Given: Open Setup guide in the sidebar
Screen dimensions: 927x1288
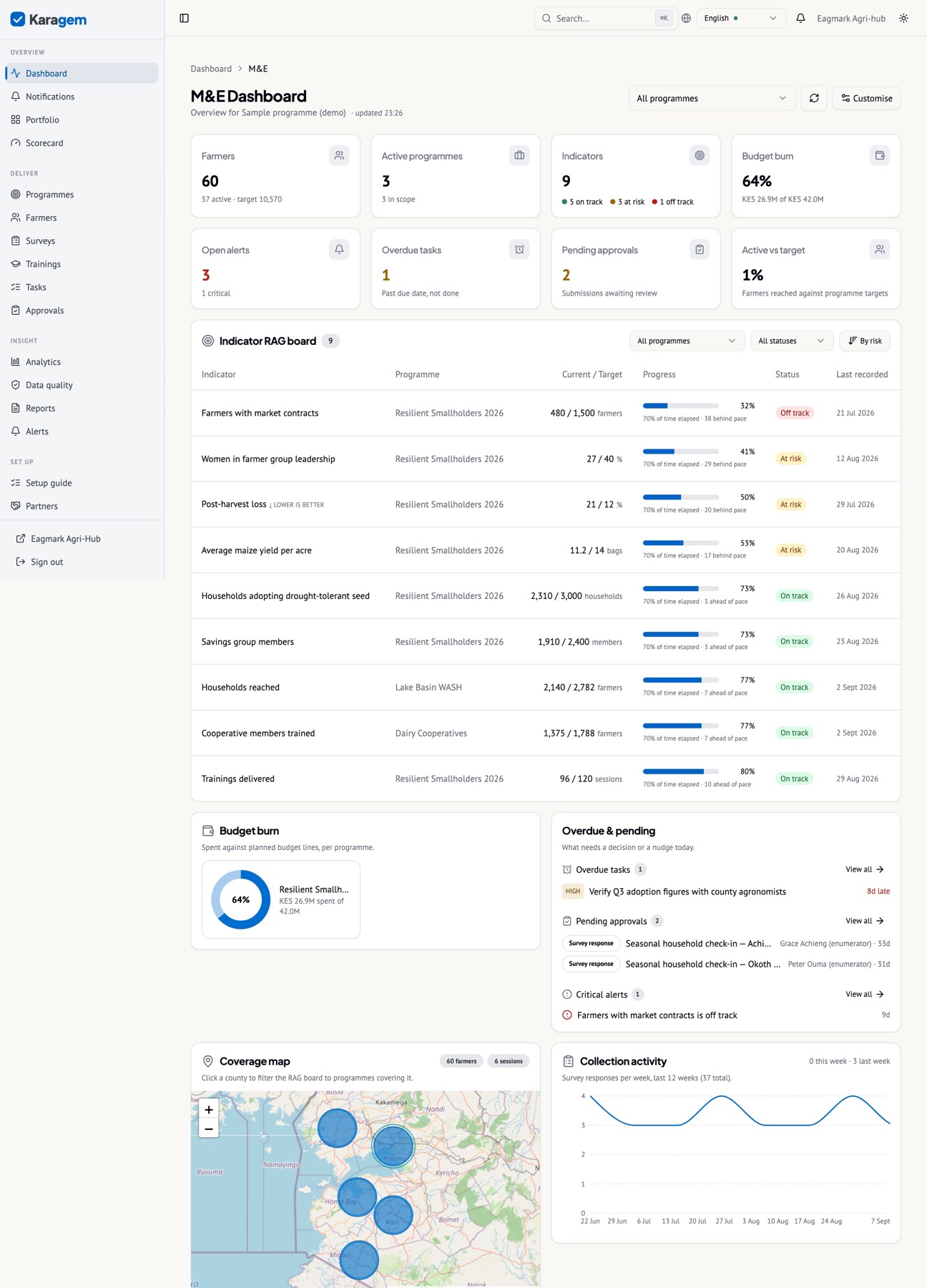Looking at the screenshot, I should click(x=82, y=483).
